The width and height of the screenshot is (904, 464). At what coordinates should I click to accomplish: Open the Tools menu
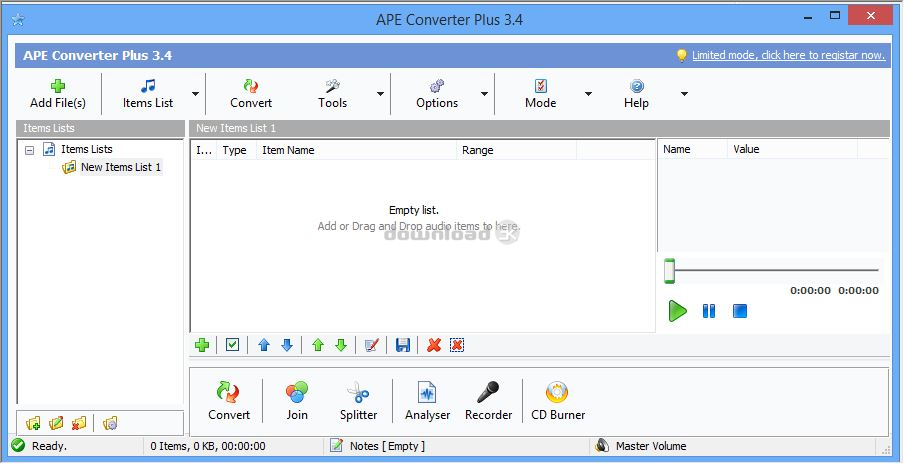(x=332, y=94)
